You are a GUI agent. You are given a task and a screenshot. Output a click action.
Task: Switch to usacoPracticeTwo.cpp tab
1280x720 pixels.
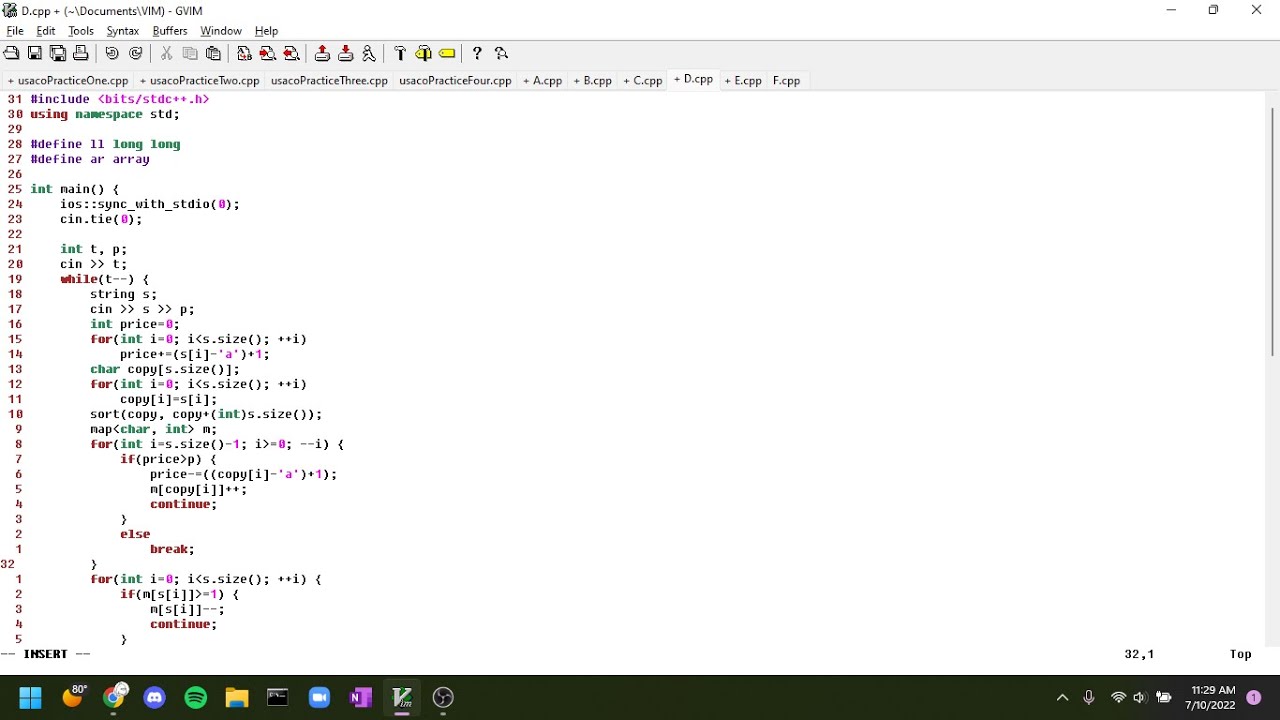200,80
